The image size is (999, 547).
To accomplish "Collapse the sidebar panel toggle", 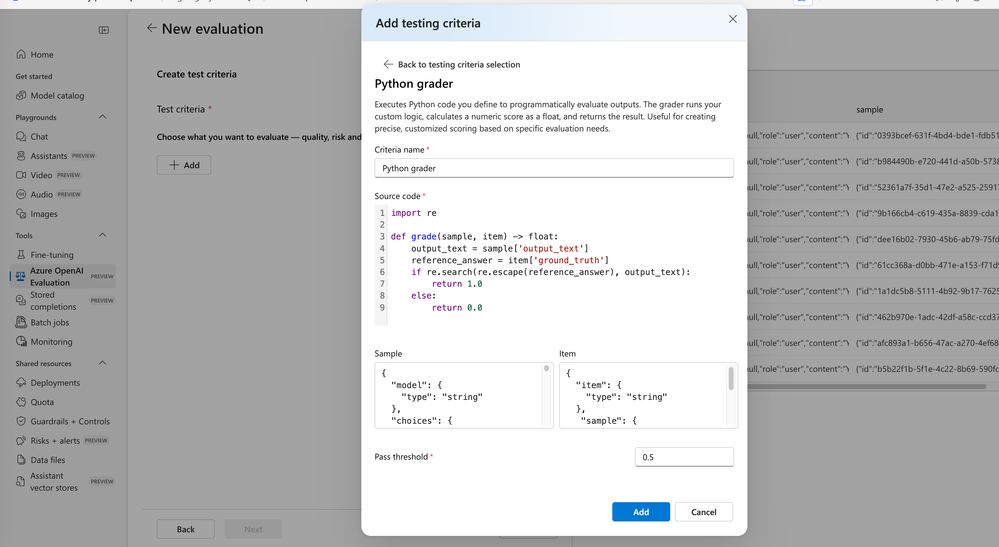I will coord(104,30).
